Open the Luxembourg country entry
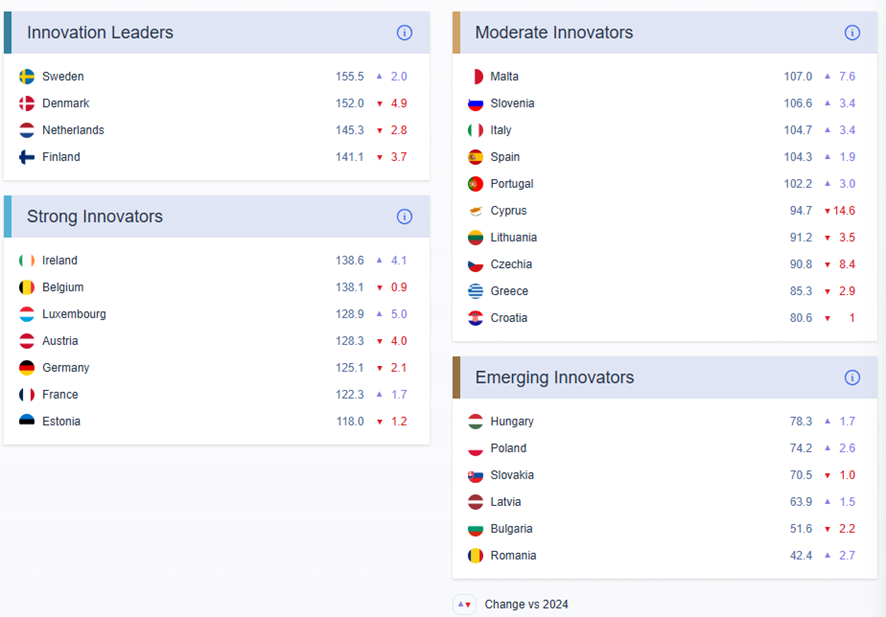 click(74, 315)
